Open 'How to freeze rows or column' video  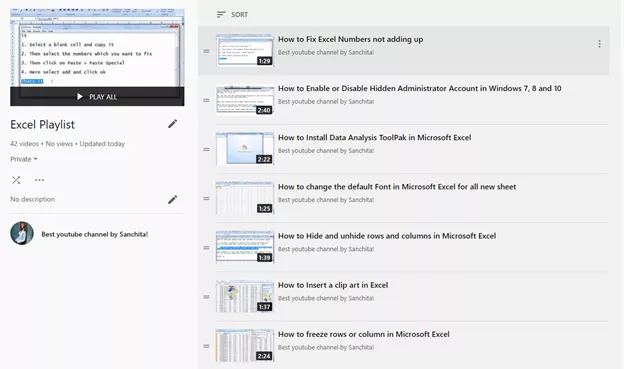point(363,334)
